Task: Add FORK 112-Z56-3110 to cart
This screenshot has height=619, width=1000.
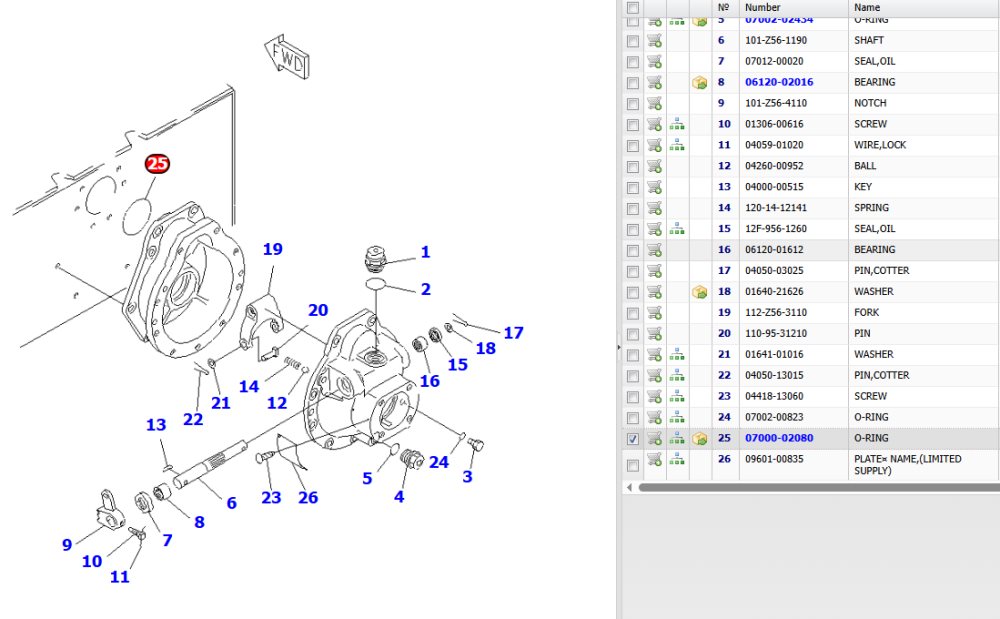Action: pos(654,312)
